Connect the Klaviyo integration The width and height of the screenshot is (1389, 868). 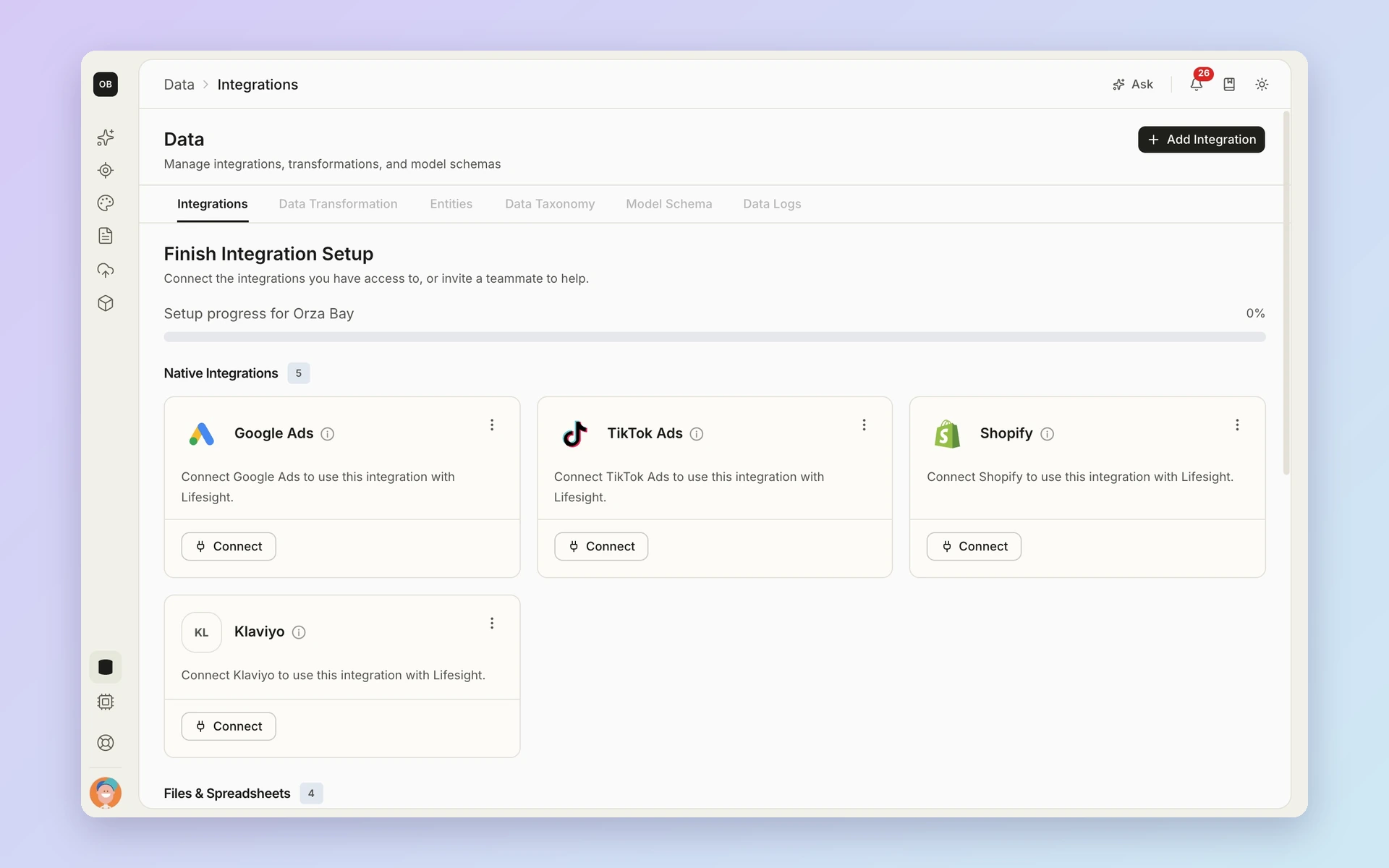229,726
